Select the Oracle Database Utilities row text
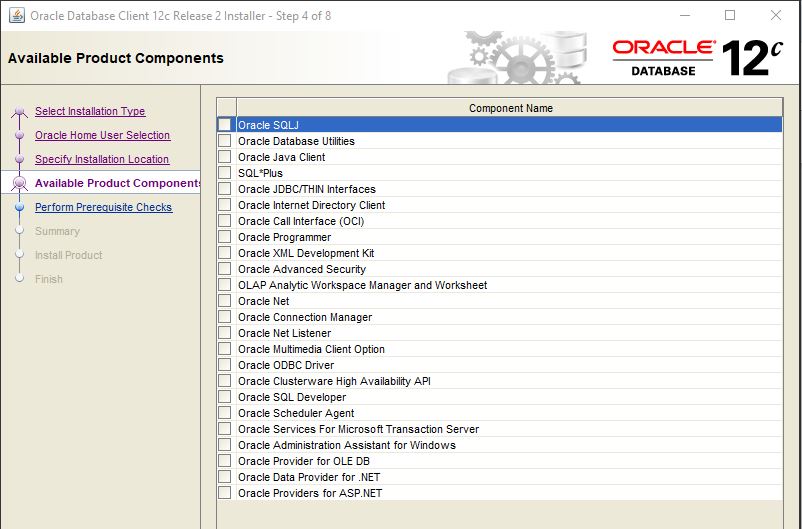 click(296, 141)
